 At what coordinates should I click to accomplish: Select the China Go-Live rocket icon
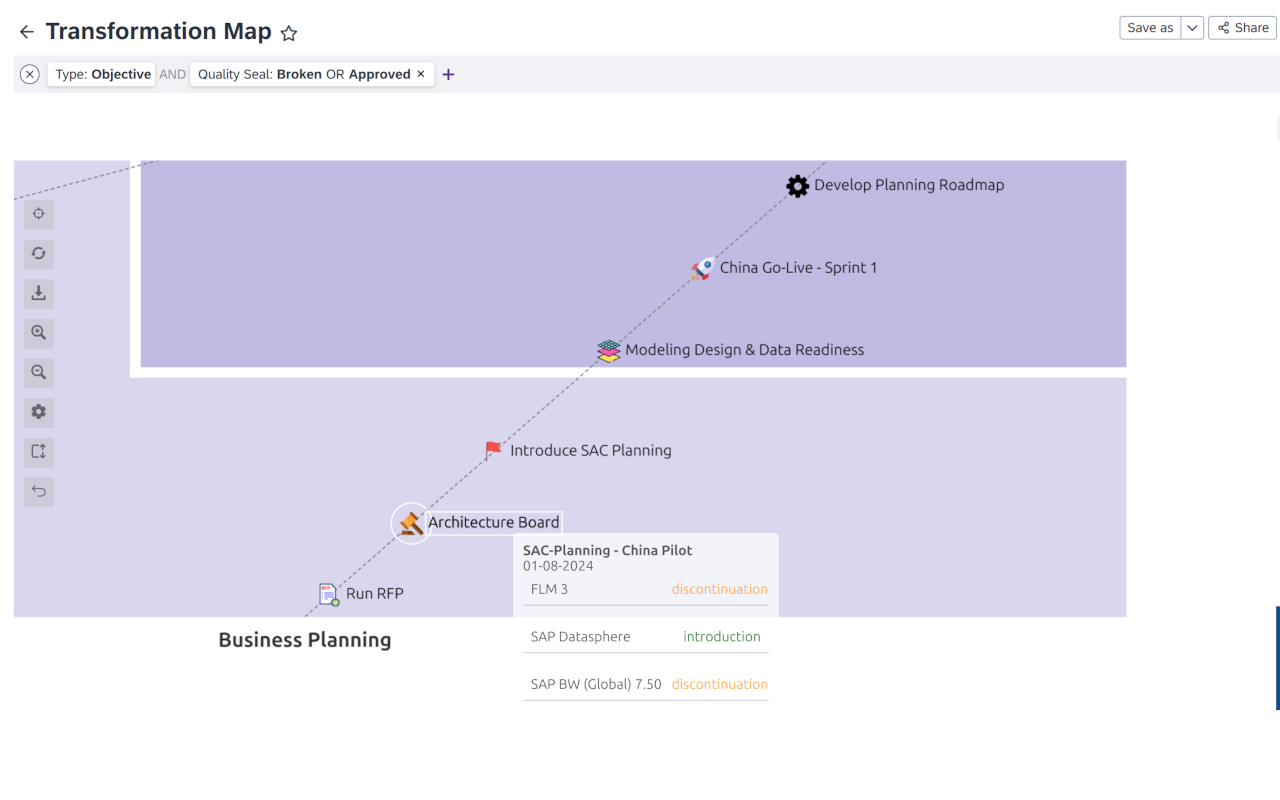(703, 268)
